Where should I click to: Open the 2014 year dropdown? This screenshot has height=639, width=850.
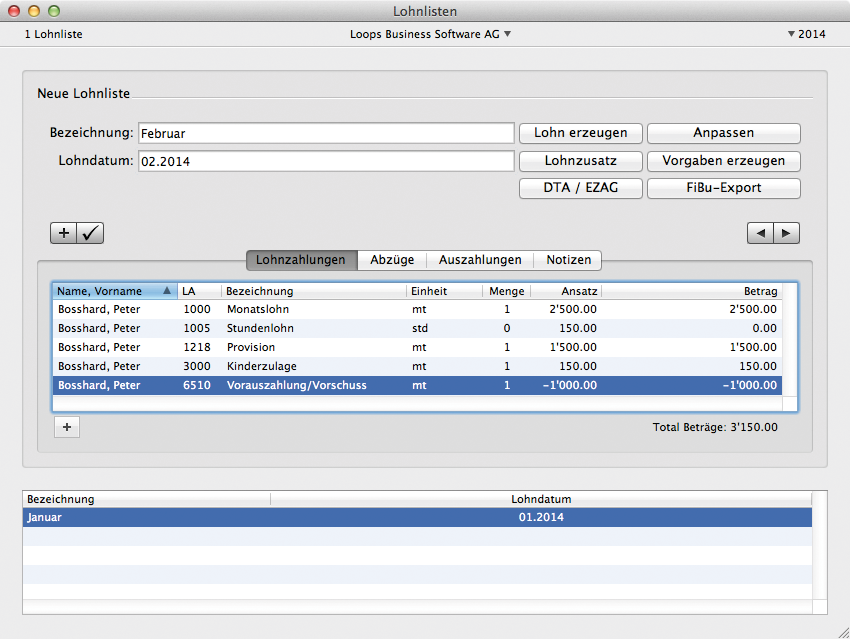[x=806, y=34]
